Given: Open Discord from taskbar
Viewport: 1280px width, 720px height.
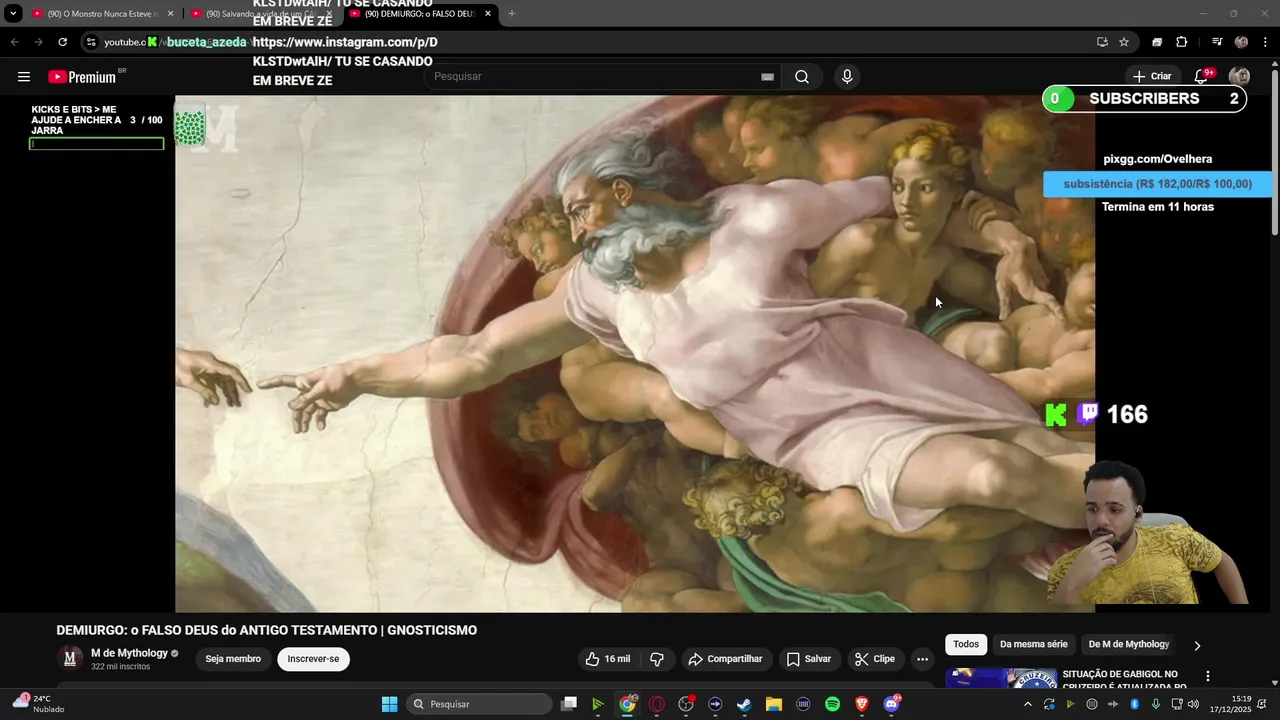Looking at the screenshot, I should (891, 704).
